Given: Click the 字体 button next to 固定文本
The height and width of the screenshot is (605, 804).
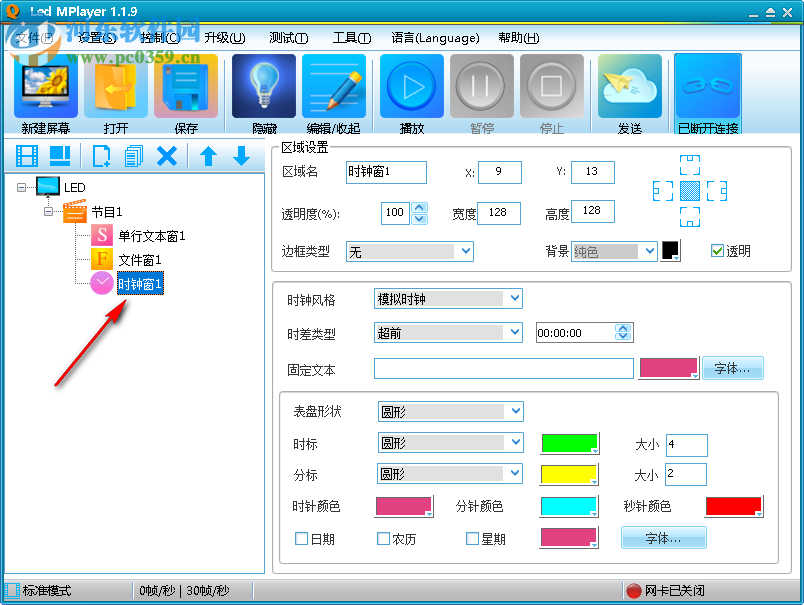Looking at the screenshot, I should [733, 368].
